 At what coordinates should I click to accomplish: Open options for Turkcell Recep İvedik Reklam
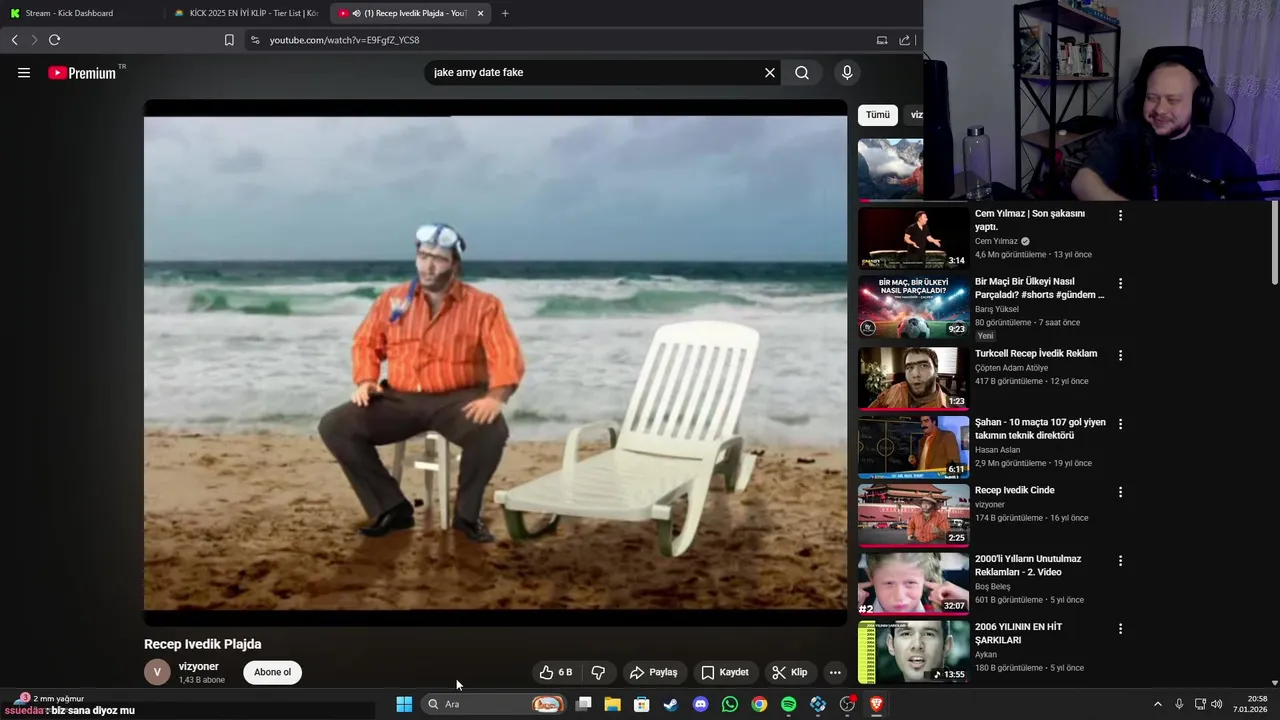click(1120, 355)
